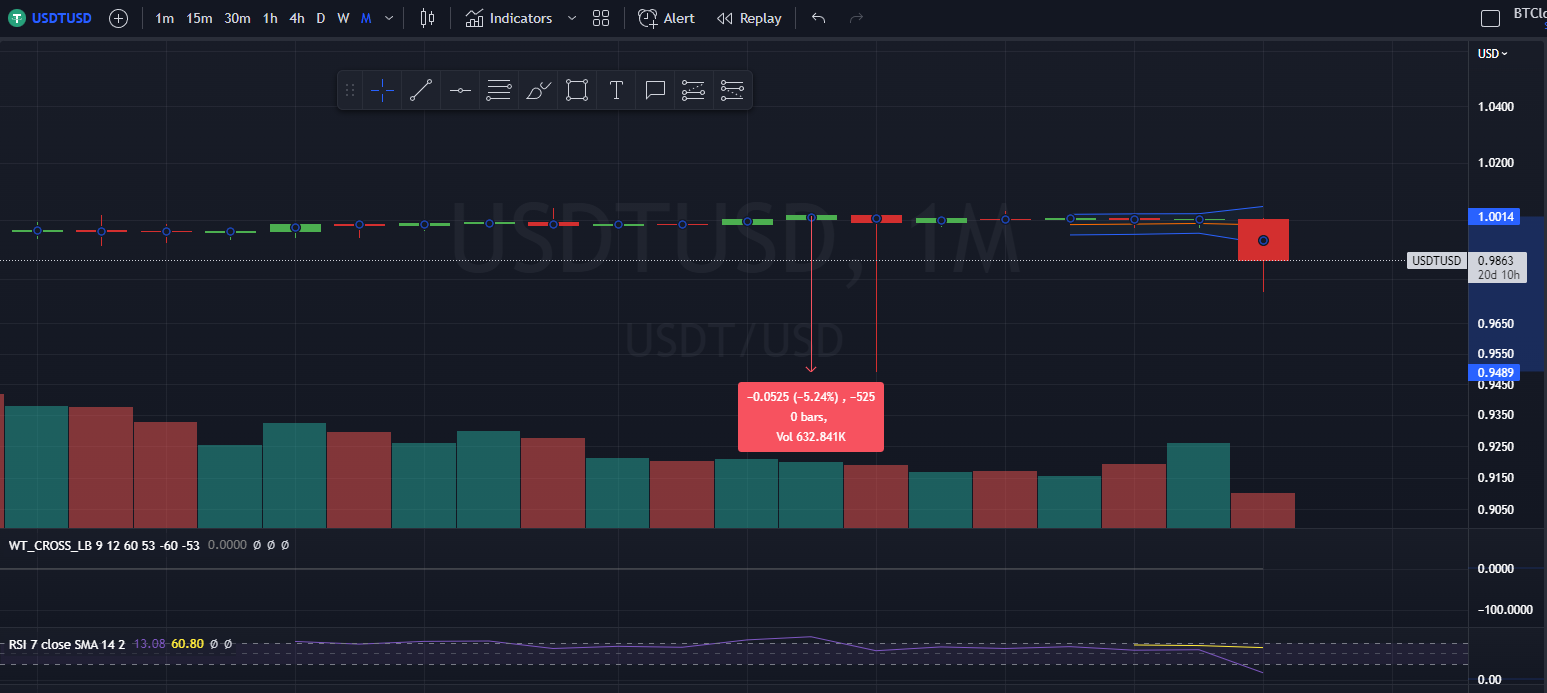
Task: Switch chart to 1m timeframe
Action: pyautogui.click(x=164, y=18)
